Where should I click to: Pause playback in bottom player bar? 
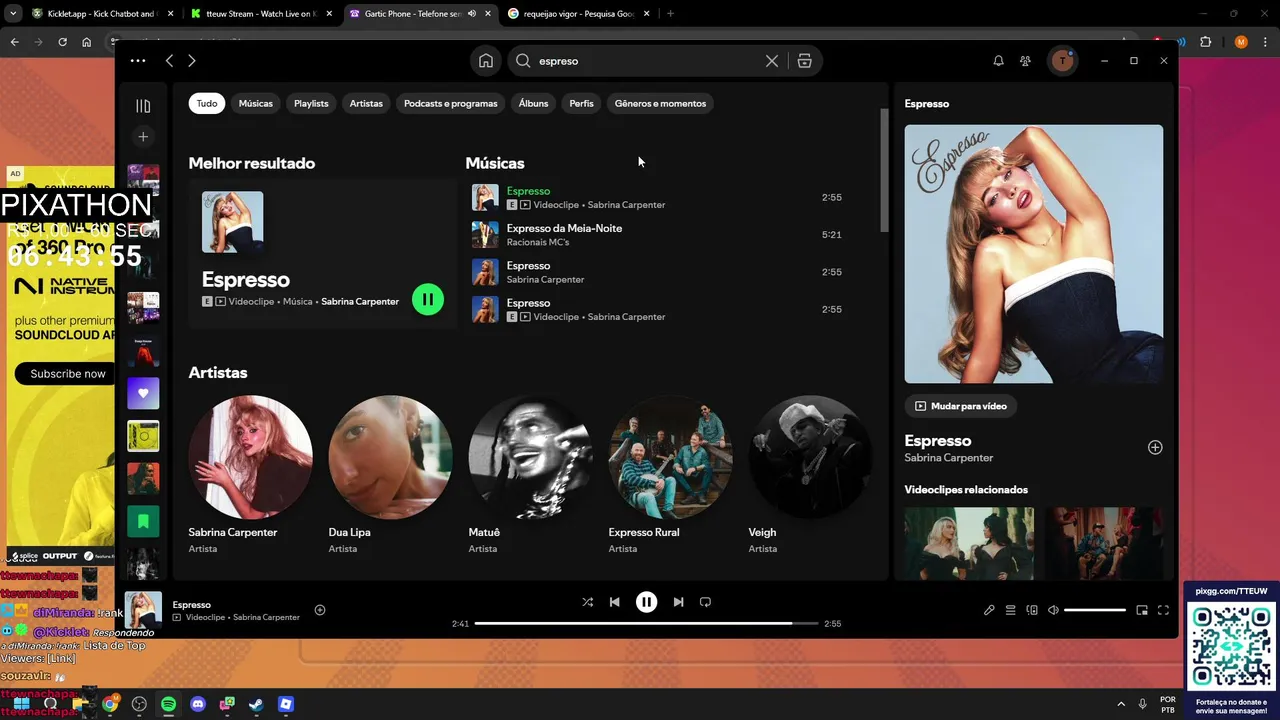[647, 602]
